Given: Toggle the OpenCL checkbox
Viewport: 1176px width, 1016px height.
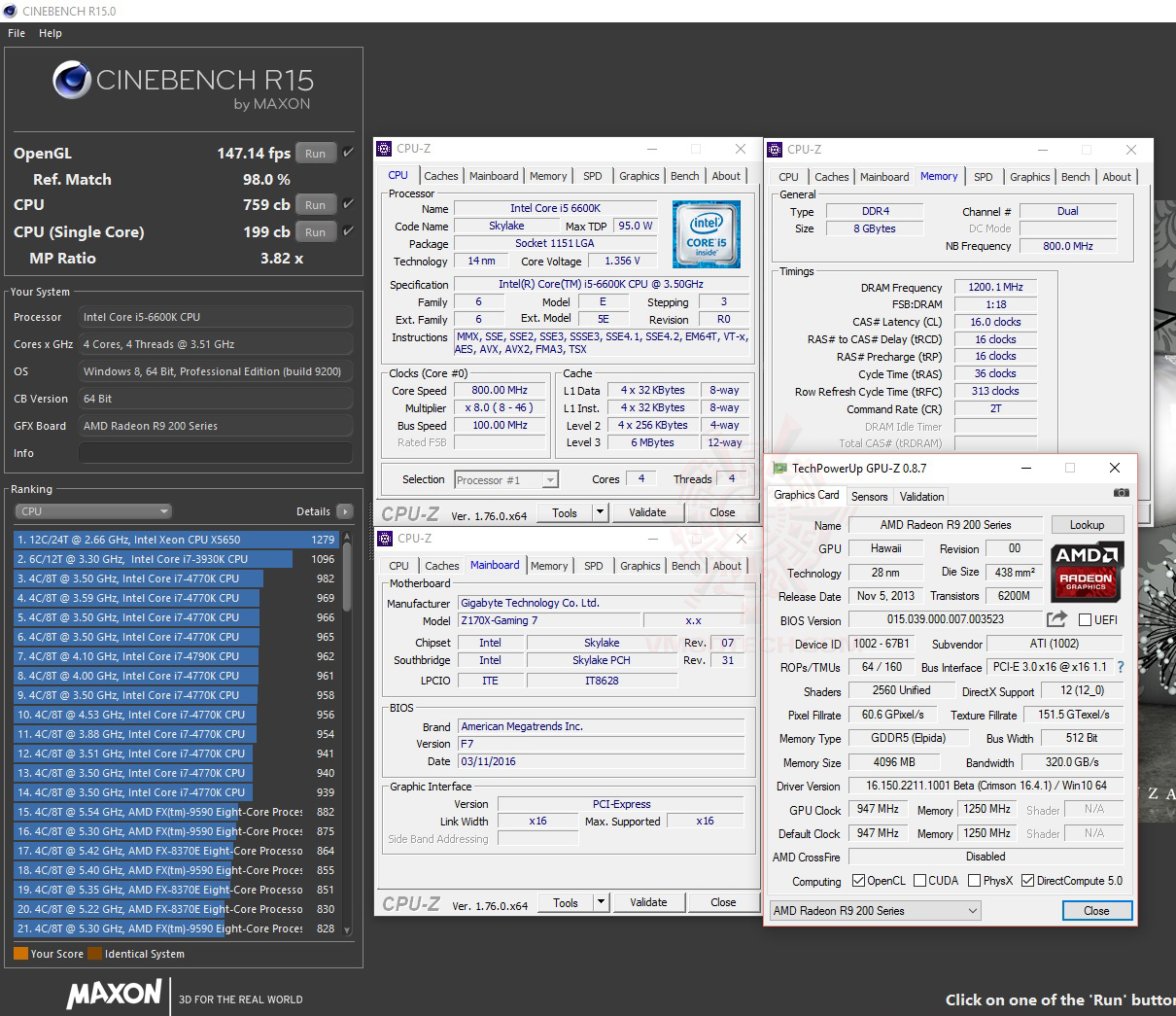Looking at the screenshot, I should tap(858, 881).
